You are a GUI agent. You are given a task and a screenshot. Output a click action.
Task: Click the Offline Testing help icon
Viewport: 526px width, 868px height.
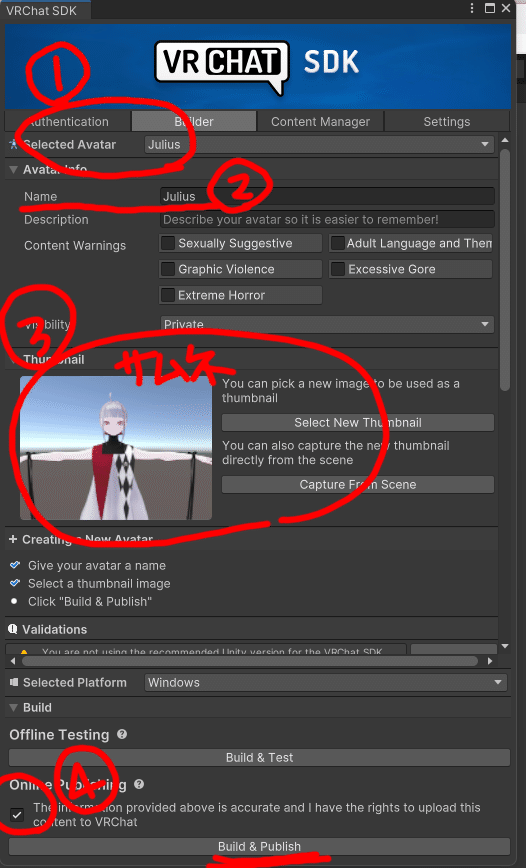122,734
